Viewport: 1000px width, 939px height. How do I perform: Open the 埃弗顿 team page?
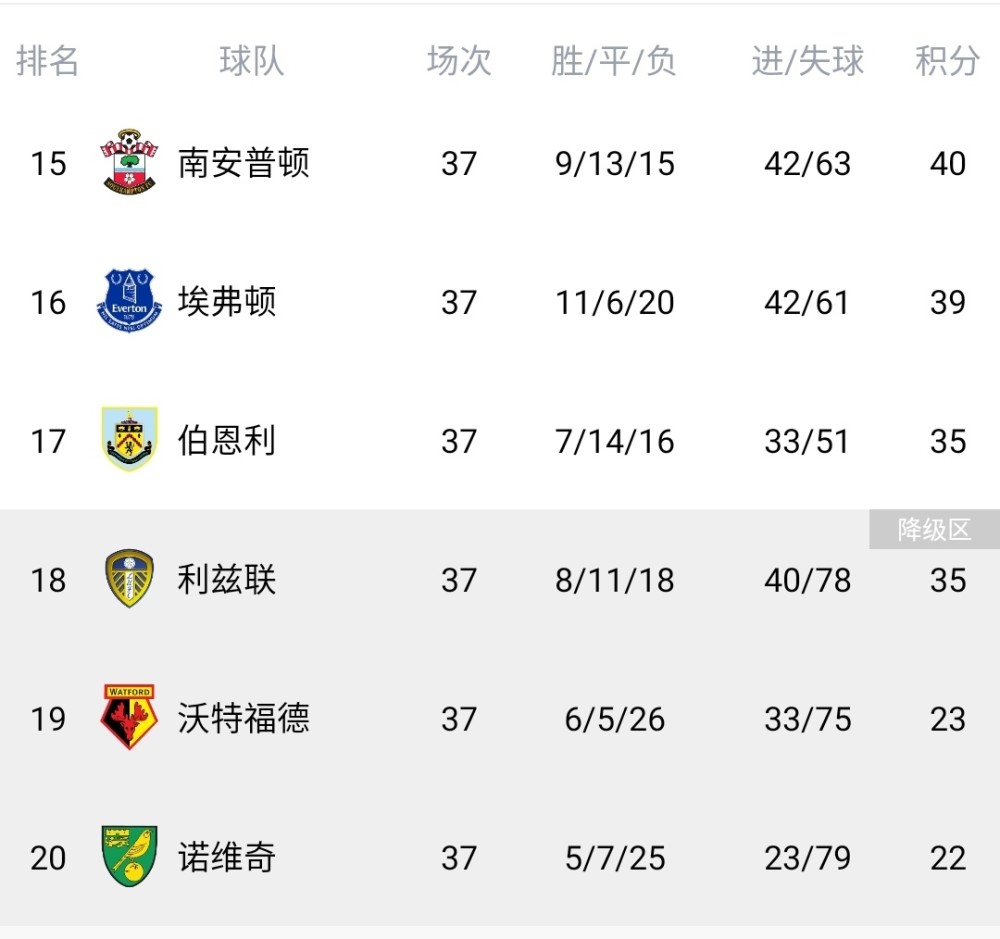[x=227, y=301]
